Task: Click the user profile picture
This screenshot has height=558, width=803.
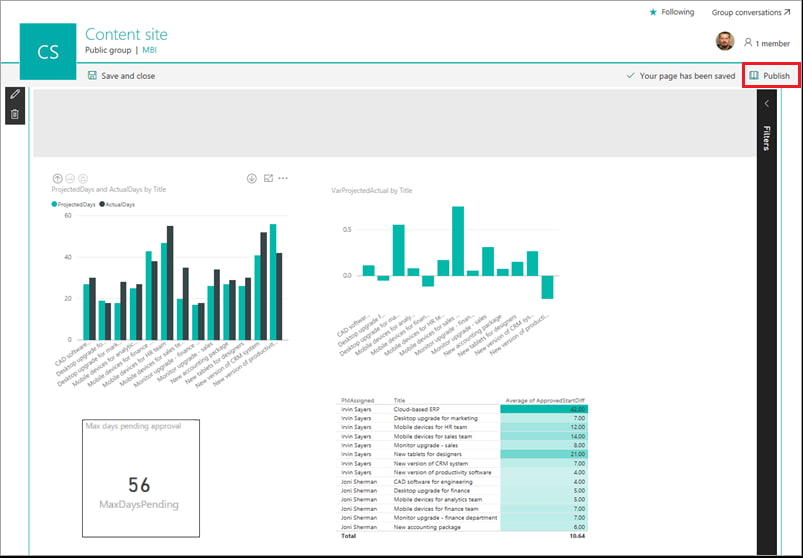Action: coord(725,41)
